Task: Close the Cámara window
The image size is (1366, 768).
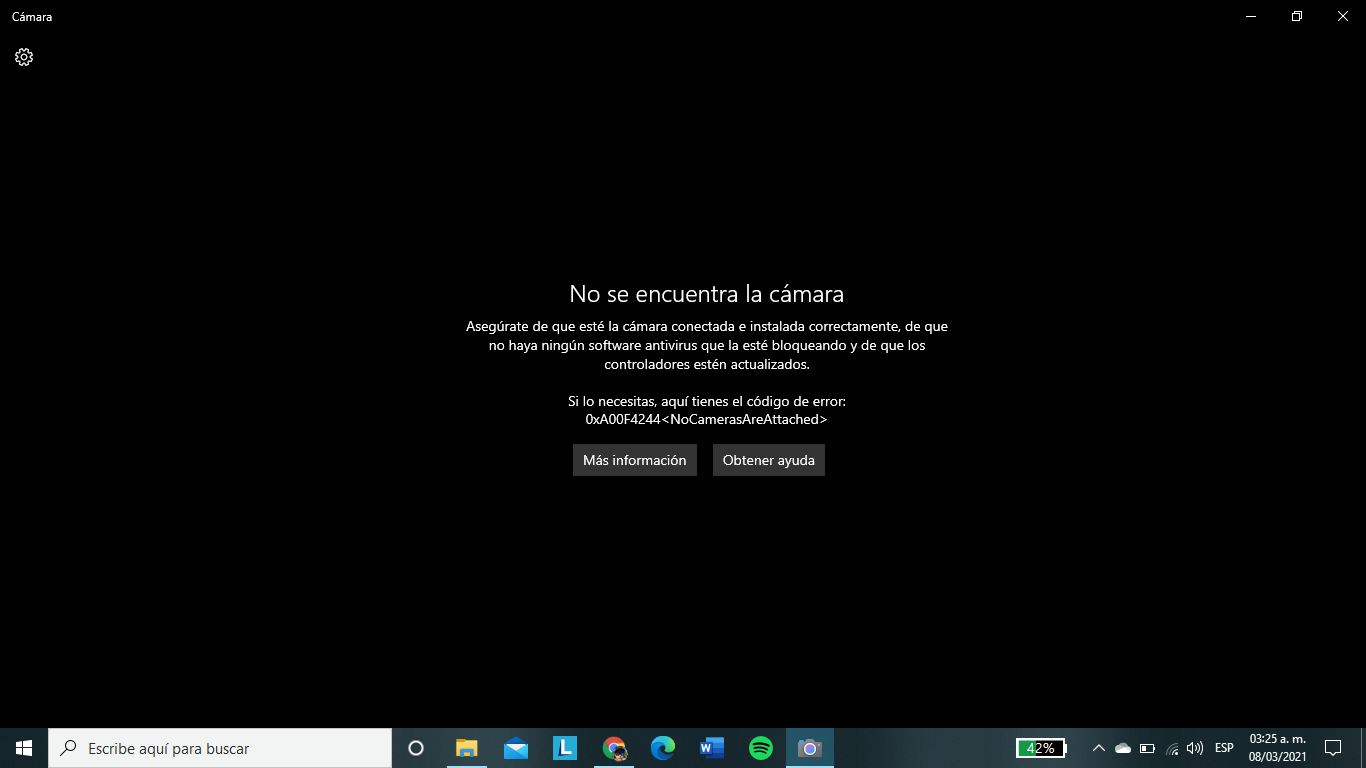Action: 1343,16
